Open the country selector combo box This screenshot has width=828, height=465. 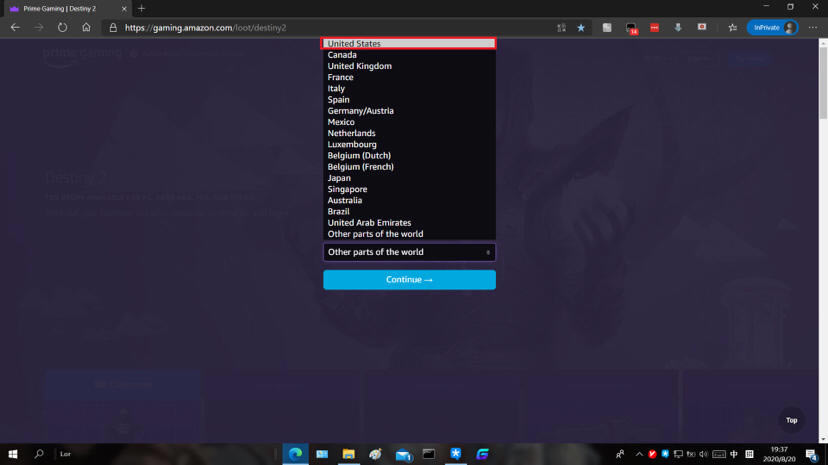409,252
